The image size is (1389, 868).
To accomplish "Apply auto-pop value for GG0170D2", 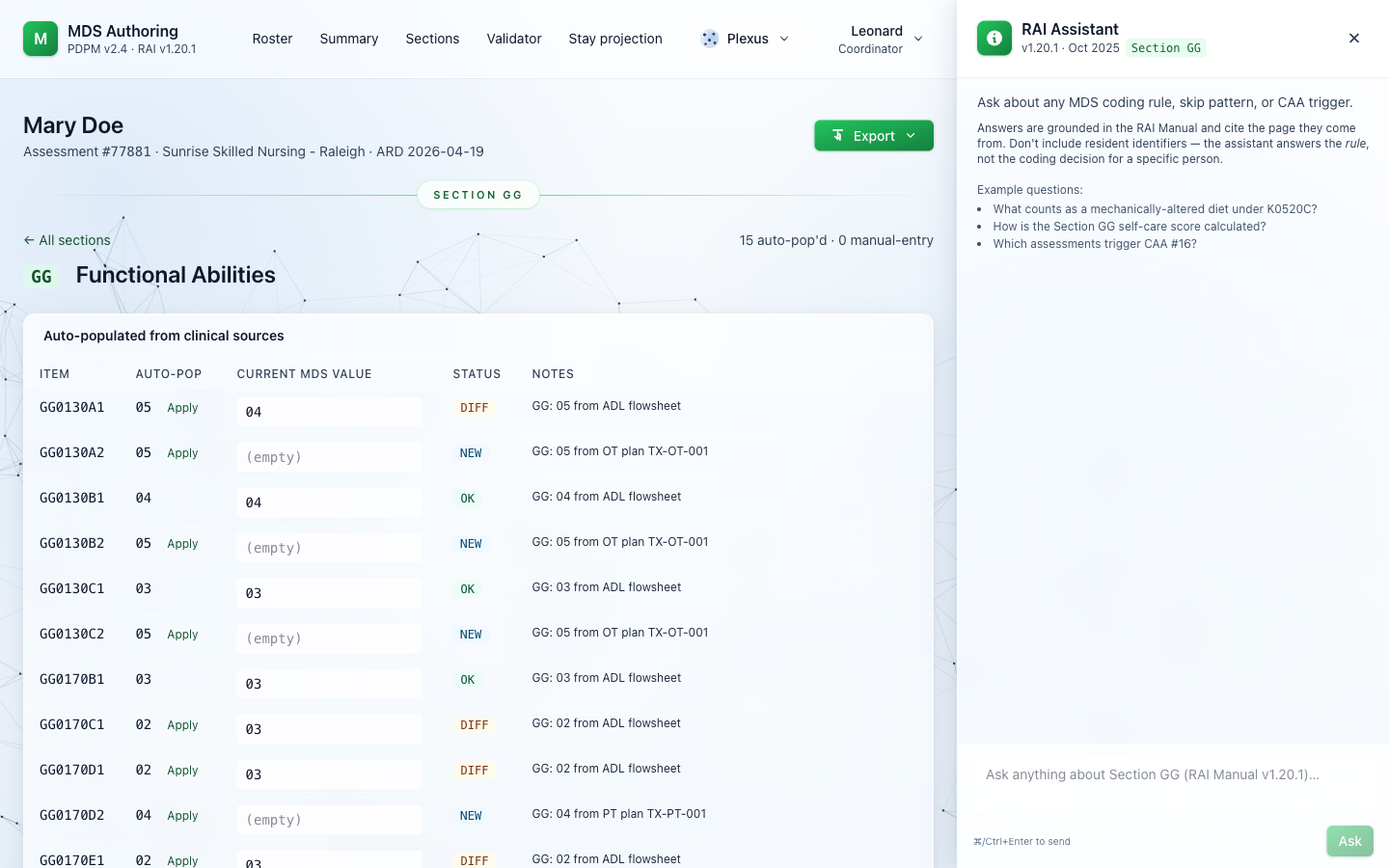I will pos(182,816).
